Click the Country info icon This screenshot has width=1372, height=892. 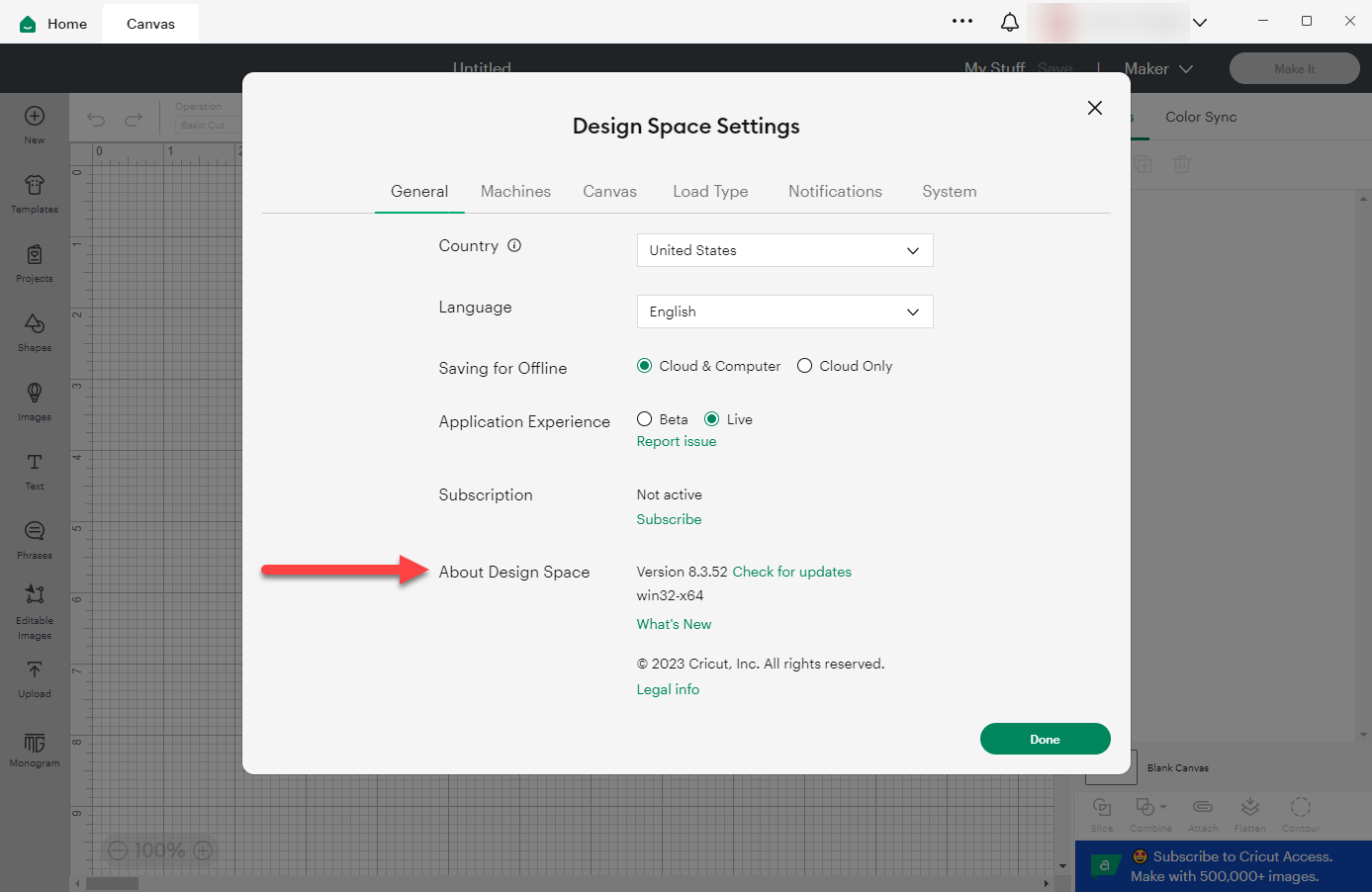click(514, 246)
